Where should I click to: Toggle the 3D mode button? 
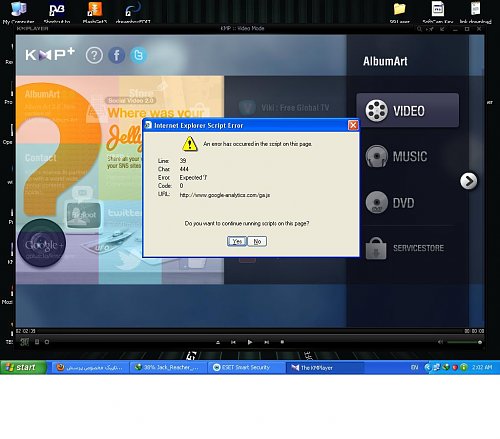click(x=24, y=342)
